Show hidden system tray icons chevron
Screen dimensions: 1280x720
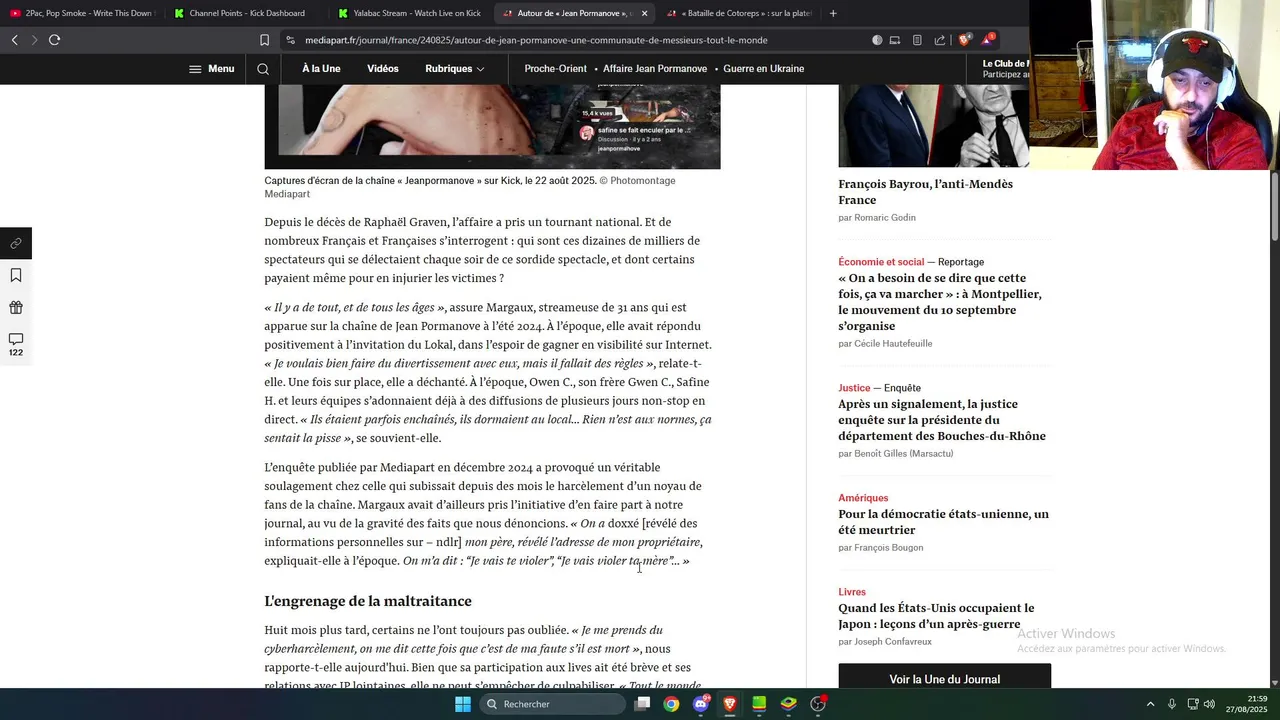1150,704
